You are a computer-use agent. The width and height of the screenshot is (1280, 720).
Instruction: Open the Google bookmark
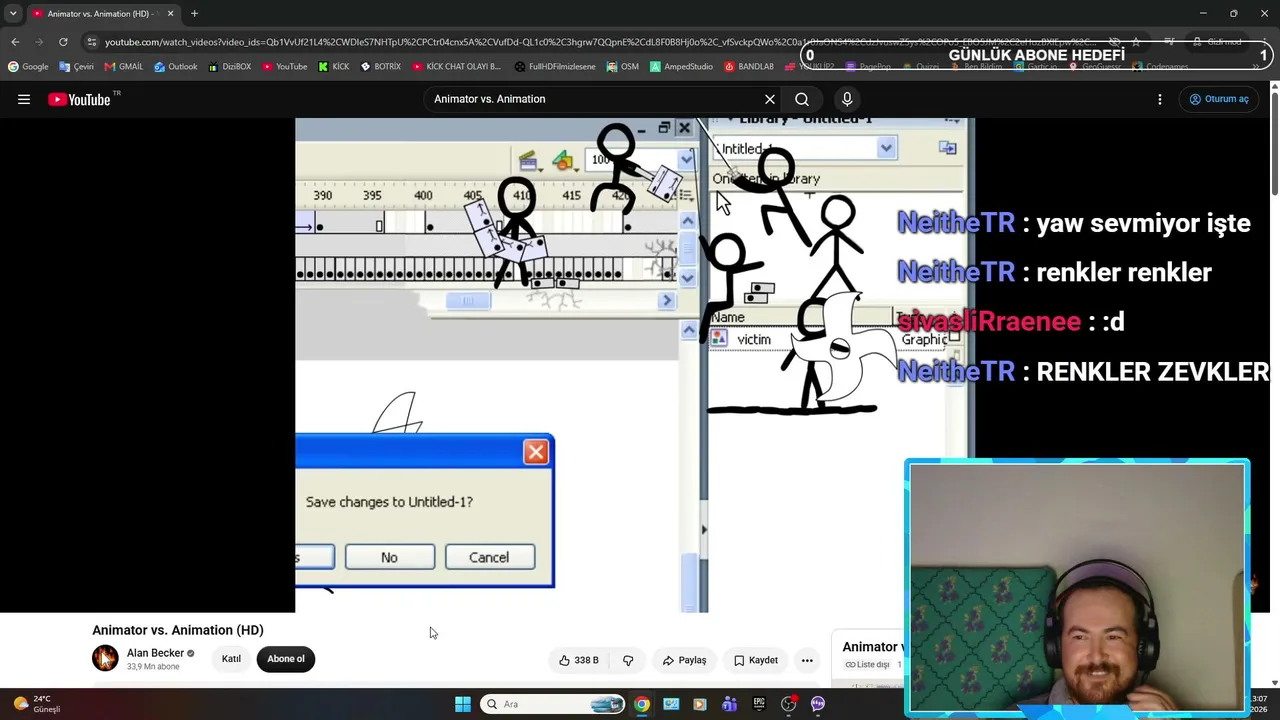tap(28, 67)
